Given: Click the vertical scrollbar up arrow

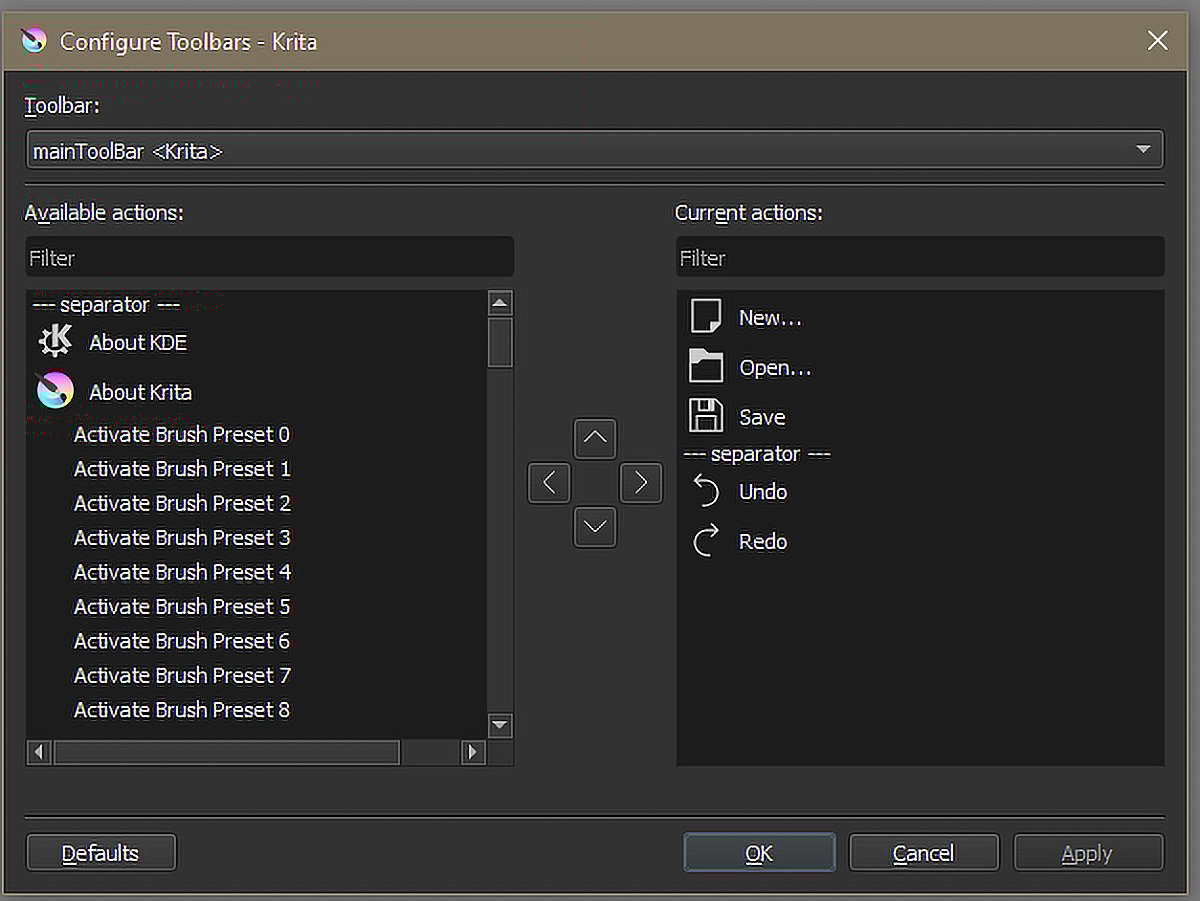Looking at the screenshot, I should coord(501,303).
